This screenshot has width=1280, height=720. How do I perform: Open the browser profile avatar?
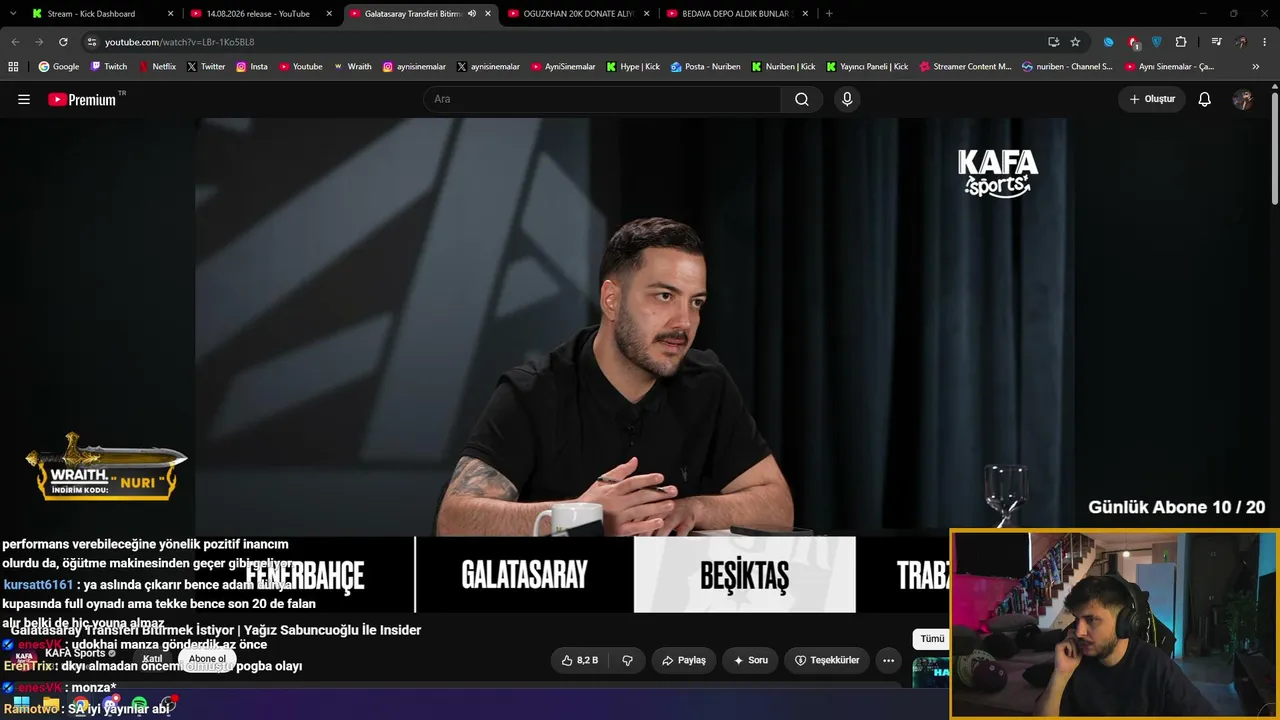(x=1241, y=42)
